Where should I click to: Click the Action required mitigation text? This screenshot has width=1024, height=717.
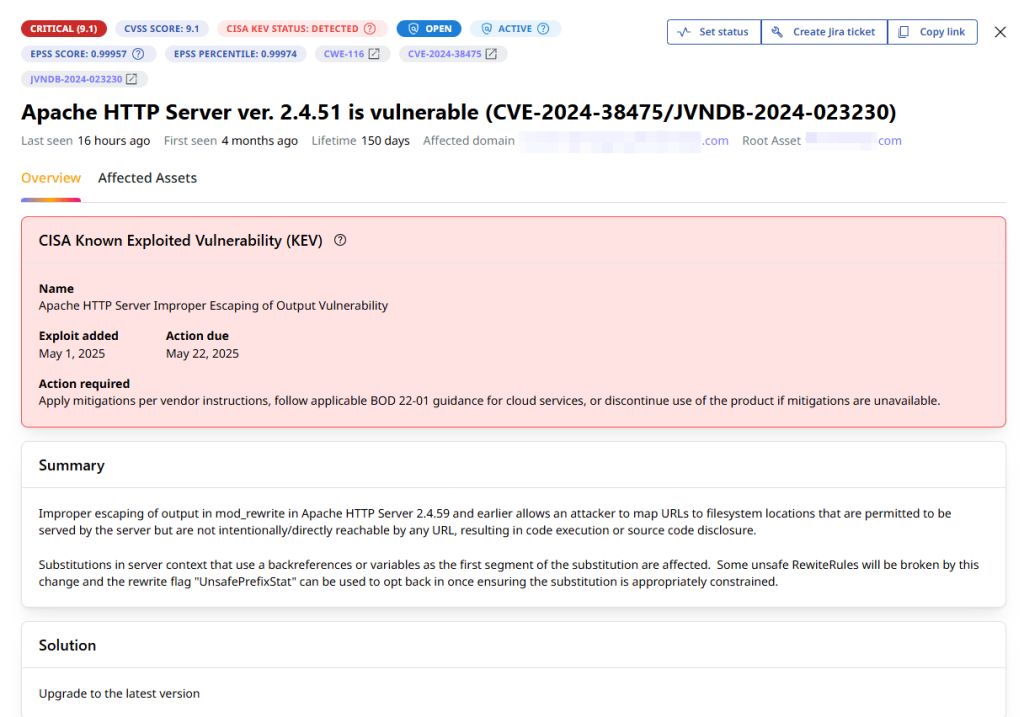[x=489, y=400]
